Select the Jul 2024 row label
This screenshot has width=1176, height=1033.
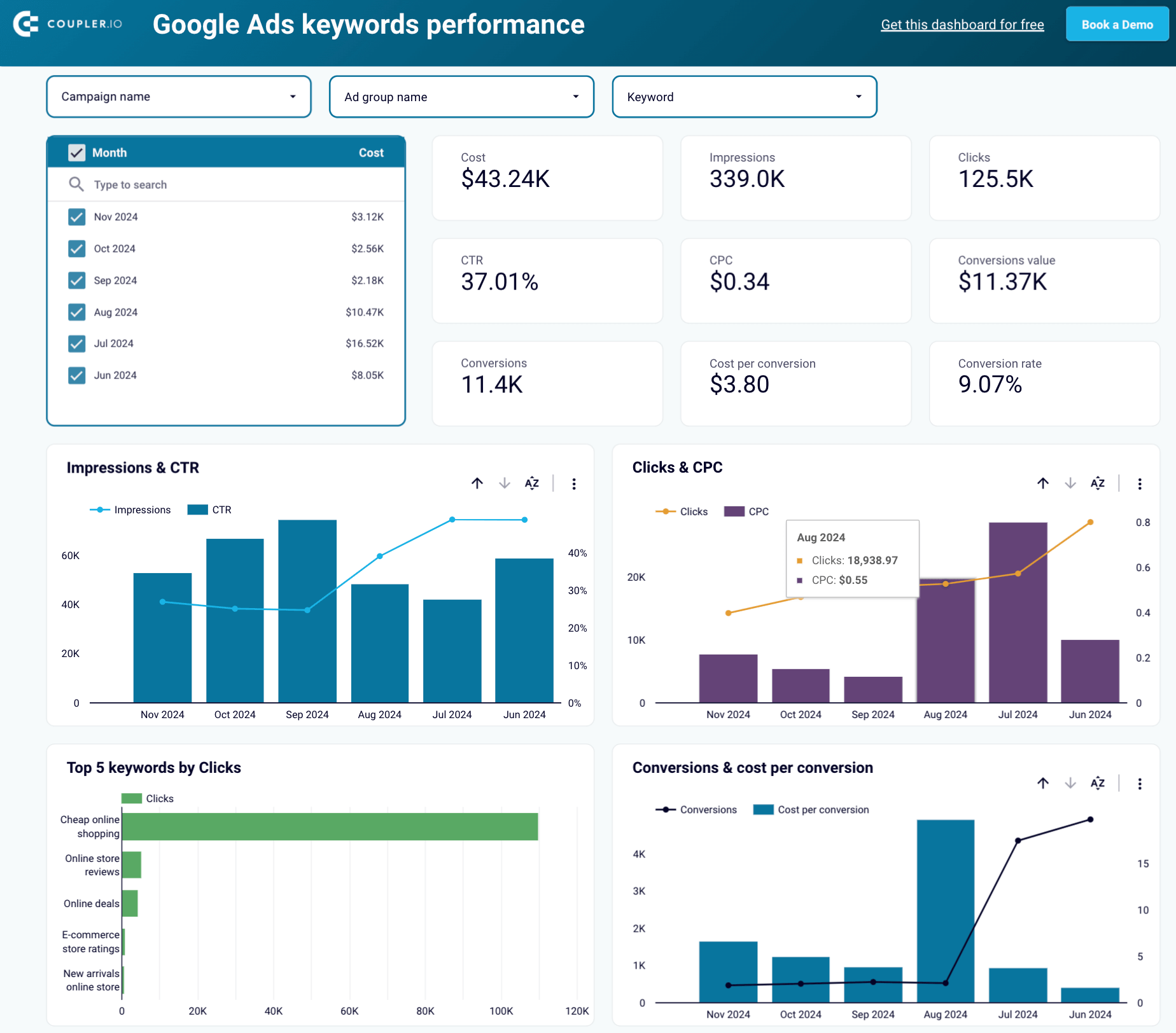pos(114,343)
